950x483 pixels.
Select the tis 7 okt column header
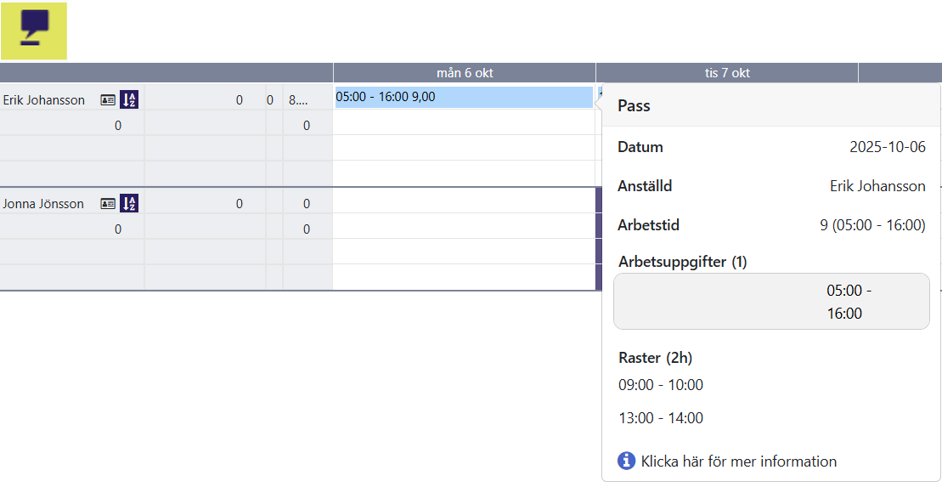[x=727, y=73]
